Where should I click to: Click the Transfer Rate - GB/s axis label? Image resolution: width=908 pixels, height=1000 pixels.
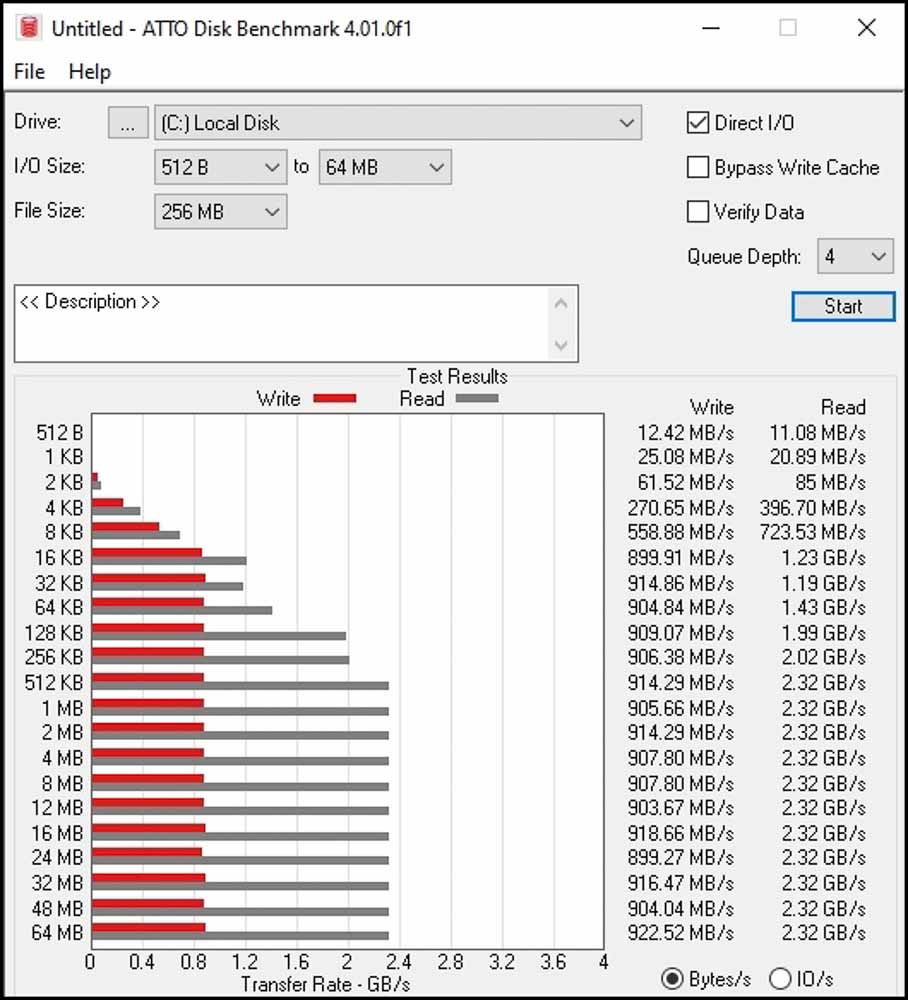coord(325,984)
